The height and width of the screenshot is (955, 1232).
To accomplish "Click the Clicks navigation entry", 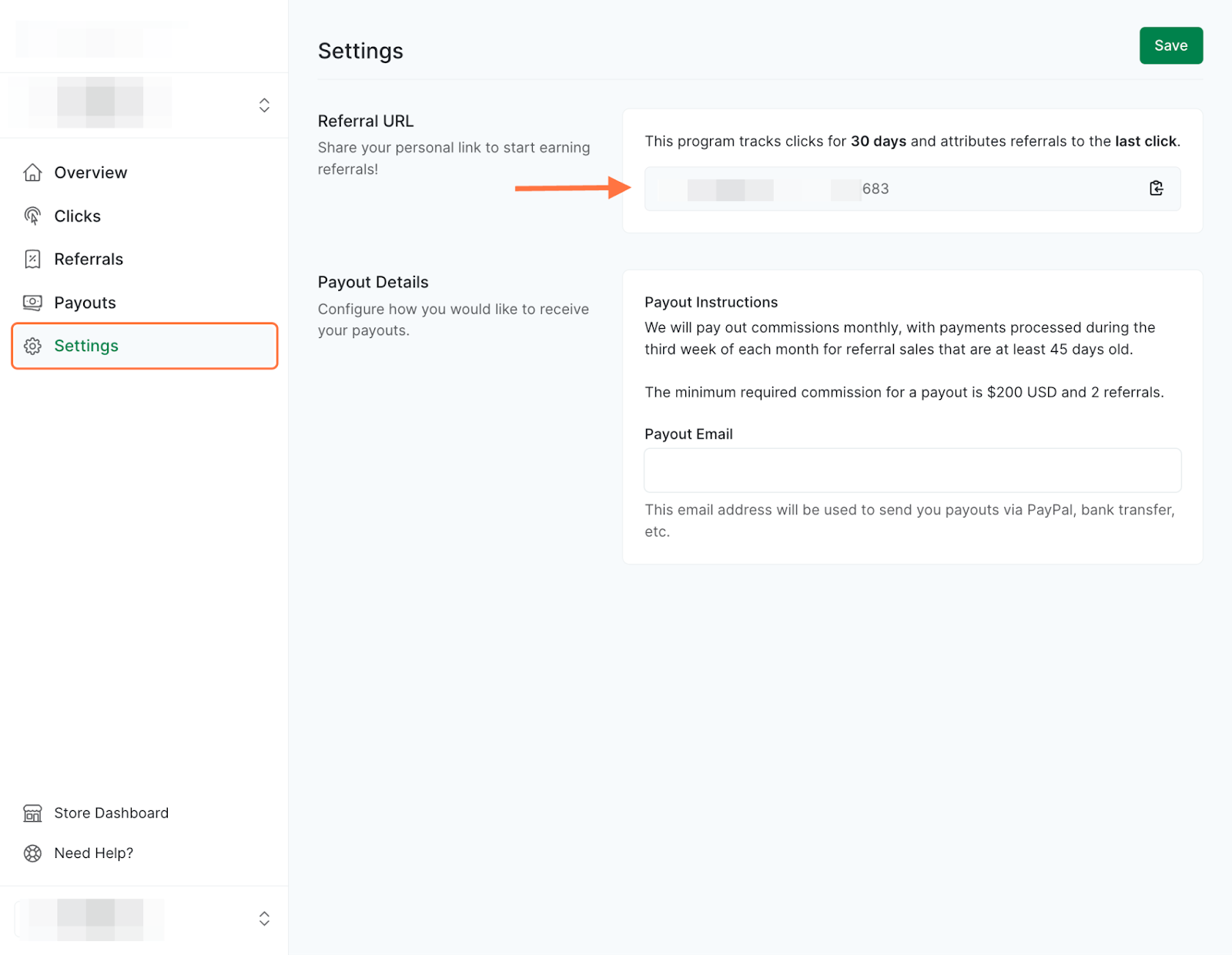I will pyautogui.click(x=77, y=216).
